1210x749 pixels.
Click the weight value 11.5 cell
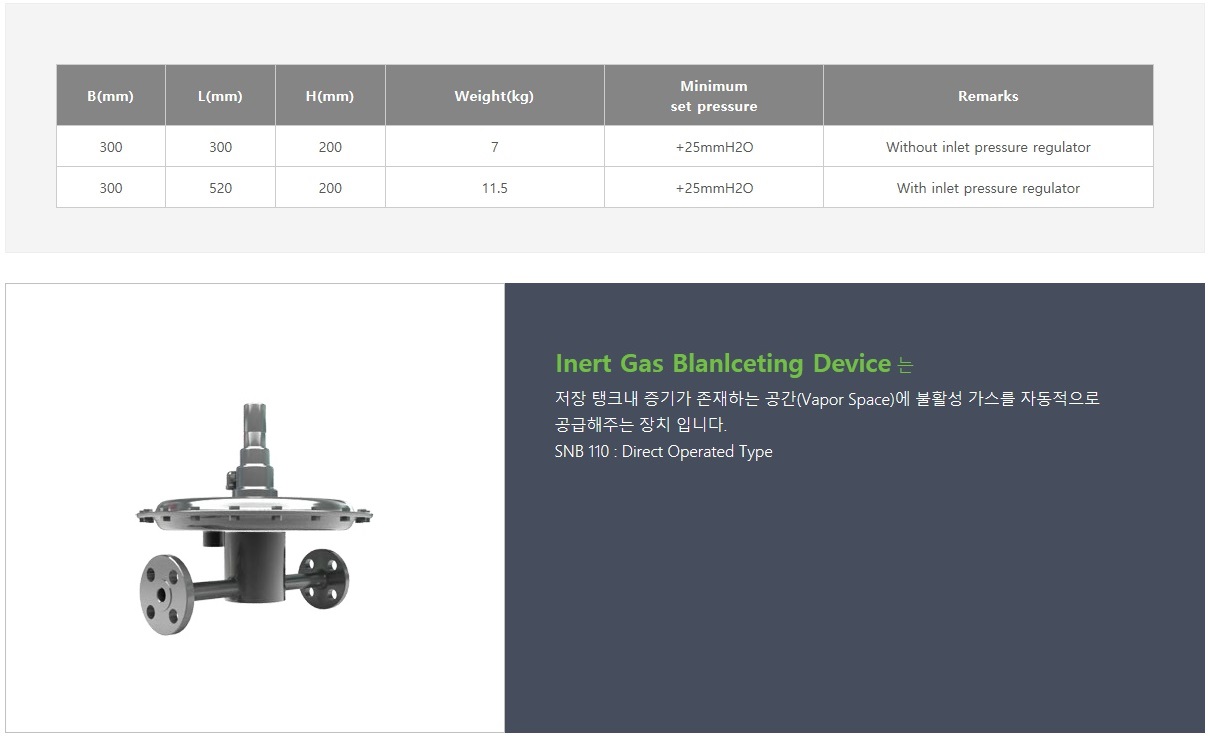(494, 188)
